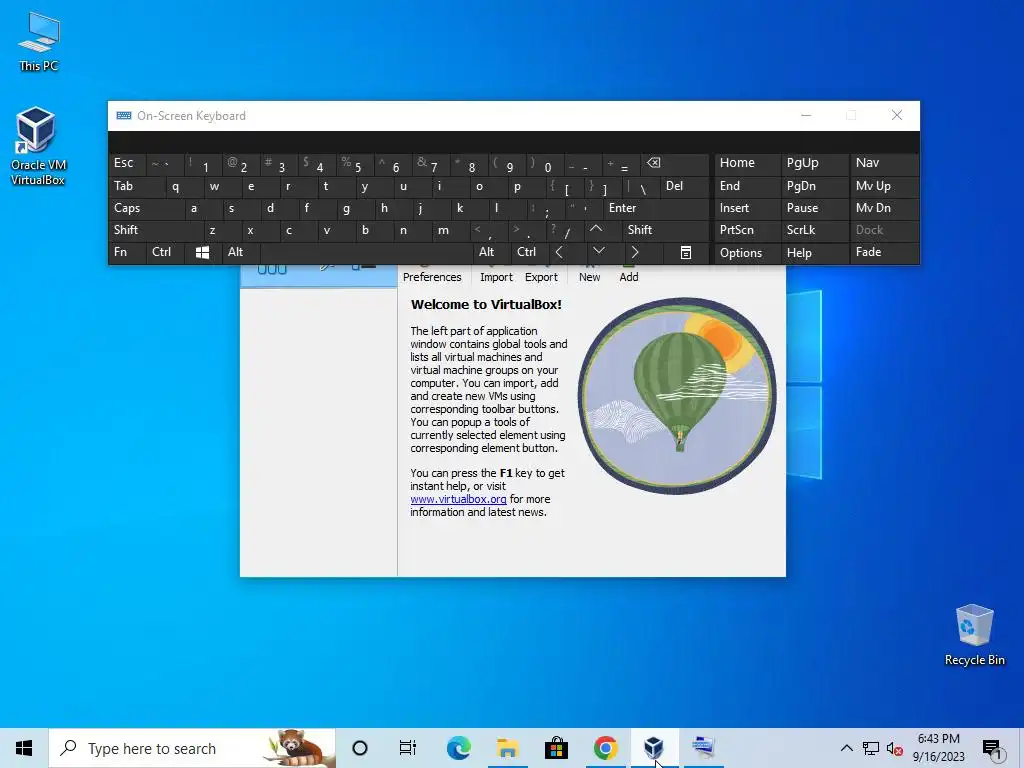This screenshot has width=1024, height=768.
Task: Click the Help key on keyboard
Action: [x=814, y=253]
